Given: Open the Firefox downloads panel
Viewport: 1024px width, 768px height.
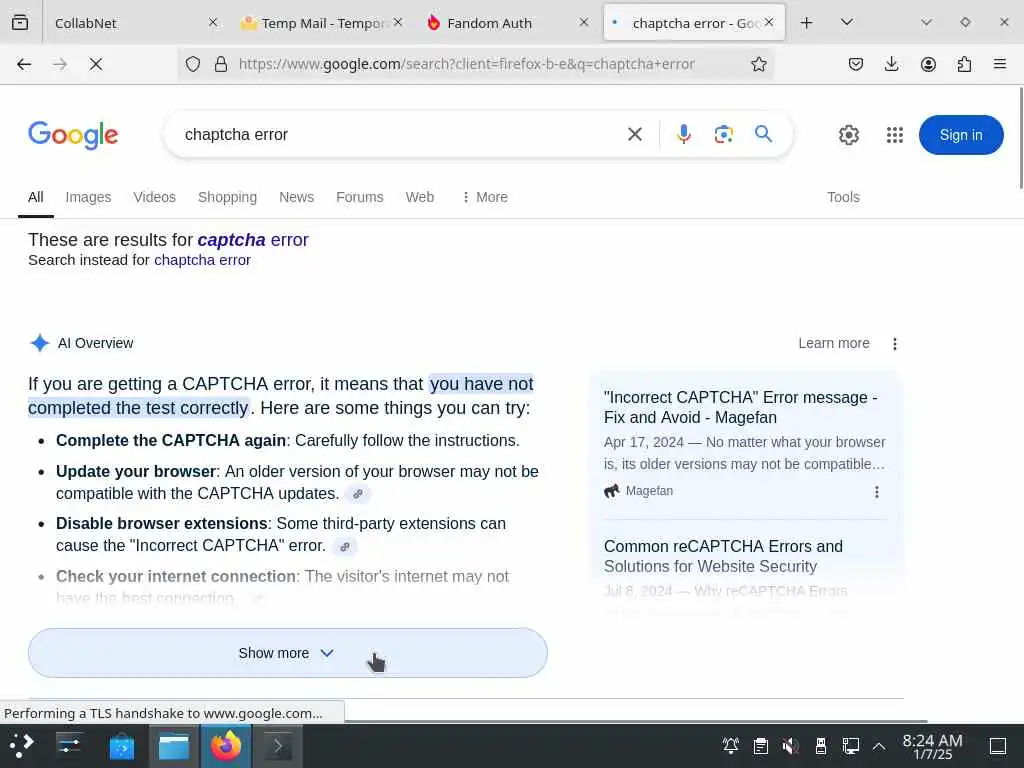Looking at the screenshot, I should pyautogui.click(x=891, y=64).
